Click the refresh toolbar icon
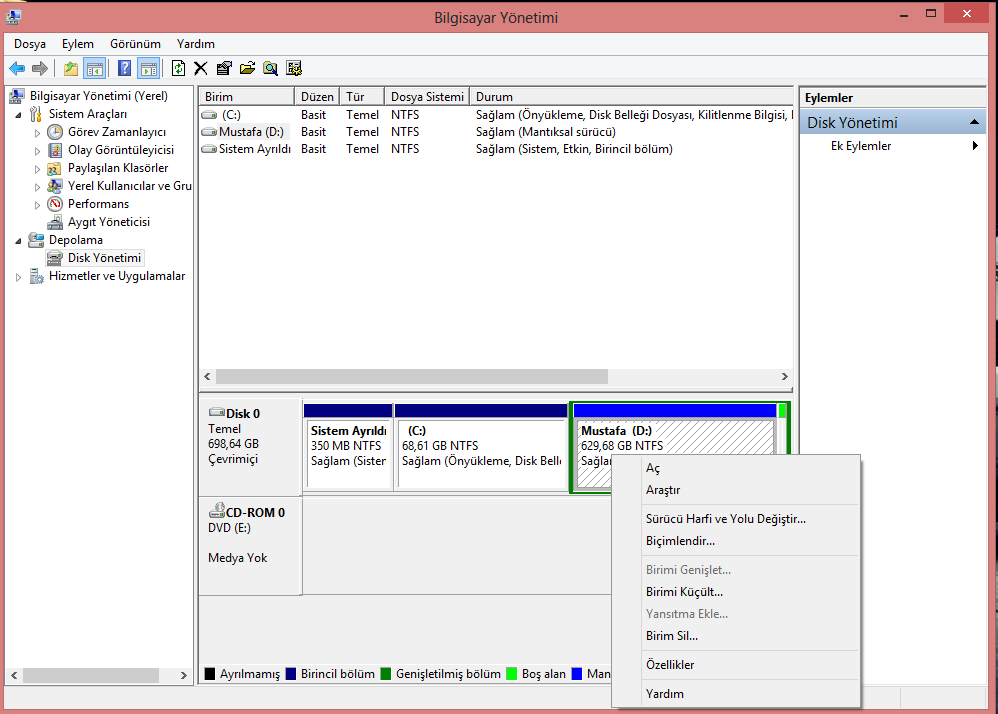998x714 pixels. pos(178,68)
